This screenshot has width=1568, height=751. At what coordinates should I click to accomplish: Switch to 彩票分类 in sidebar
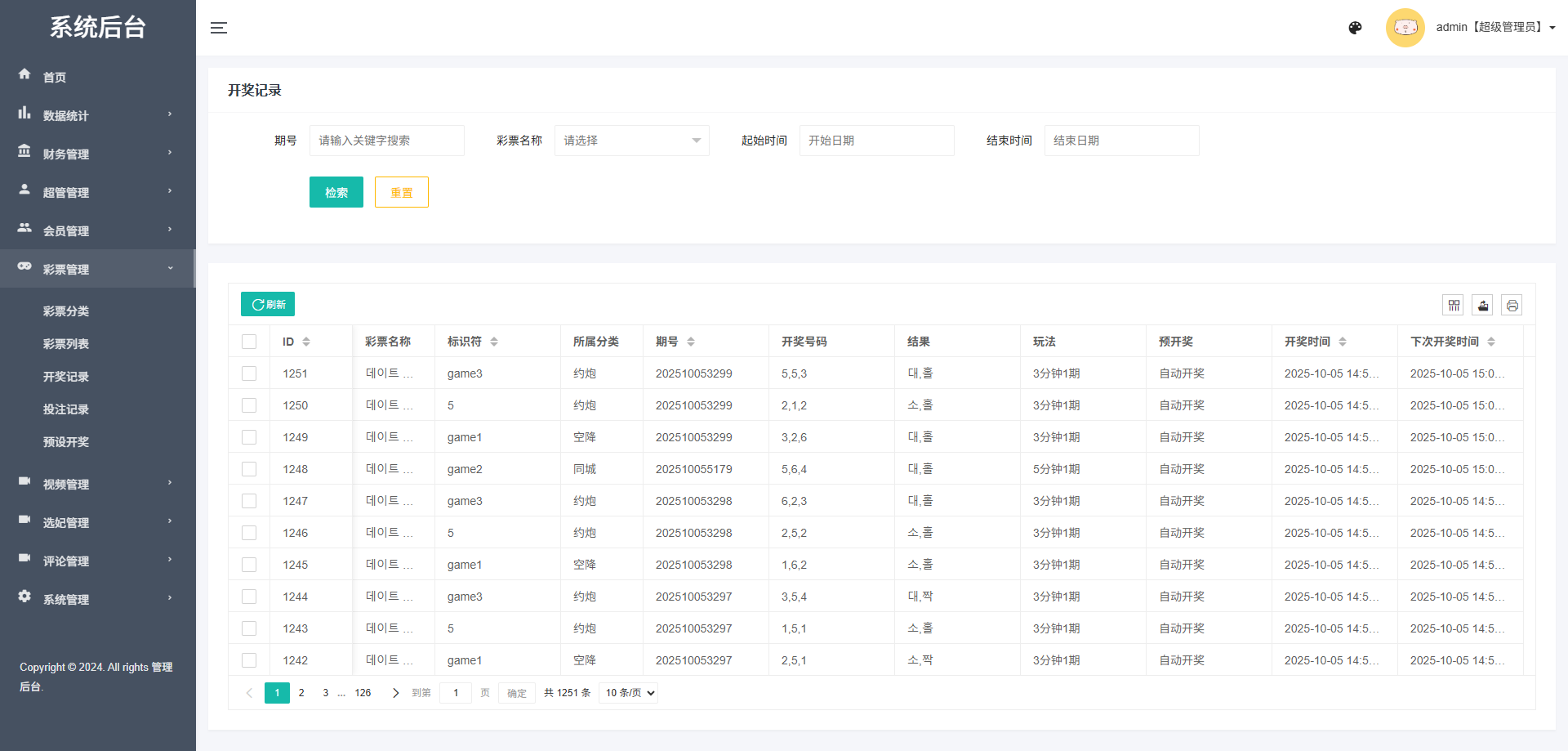click(66, 311)
